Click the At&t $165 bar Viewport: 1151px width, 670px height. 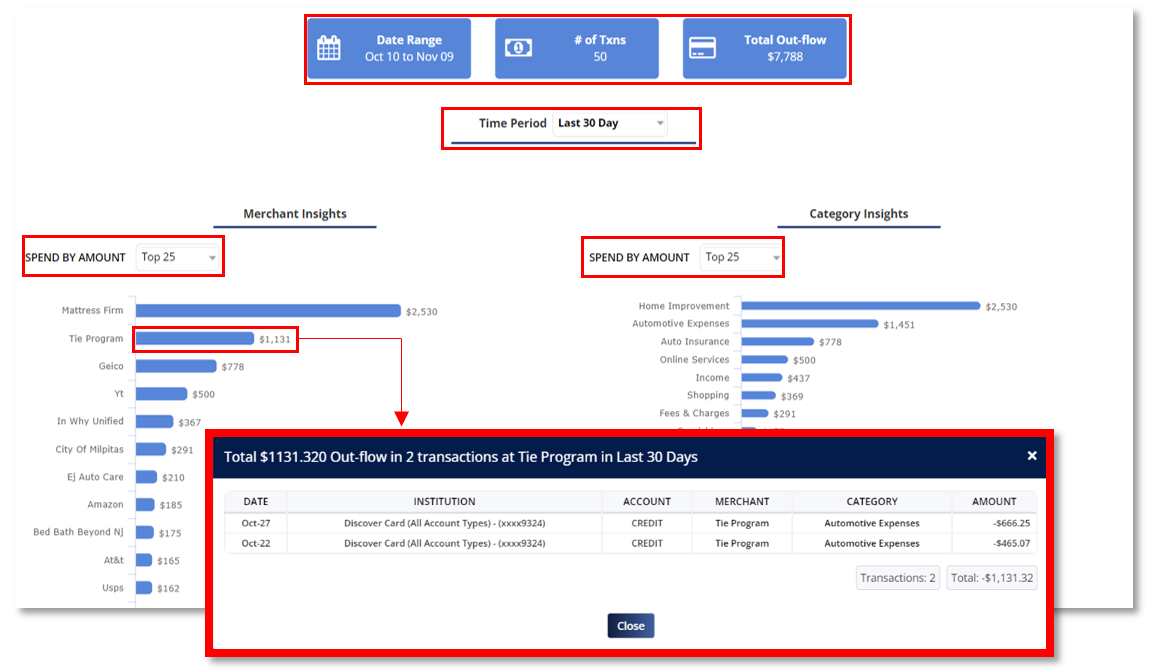point(144,560)
